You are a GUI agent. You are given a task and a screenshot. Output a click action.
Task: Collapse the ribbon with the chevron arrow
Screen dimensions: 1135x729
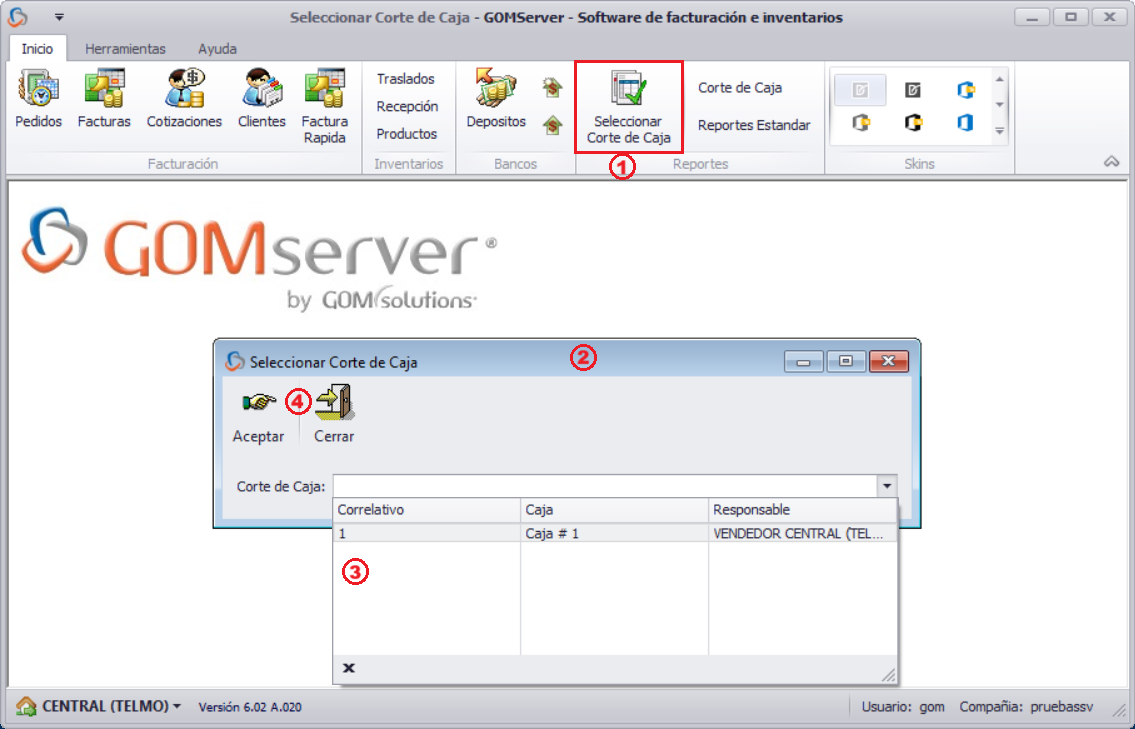click(x=1110, y=160)
